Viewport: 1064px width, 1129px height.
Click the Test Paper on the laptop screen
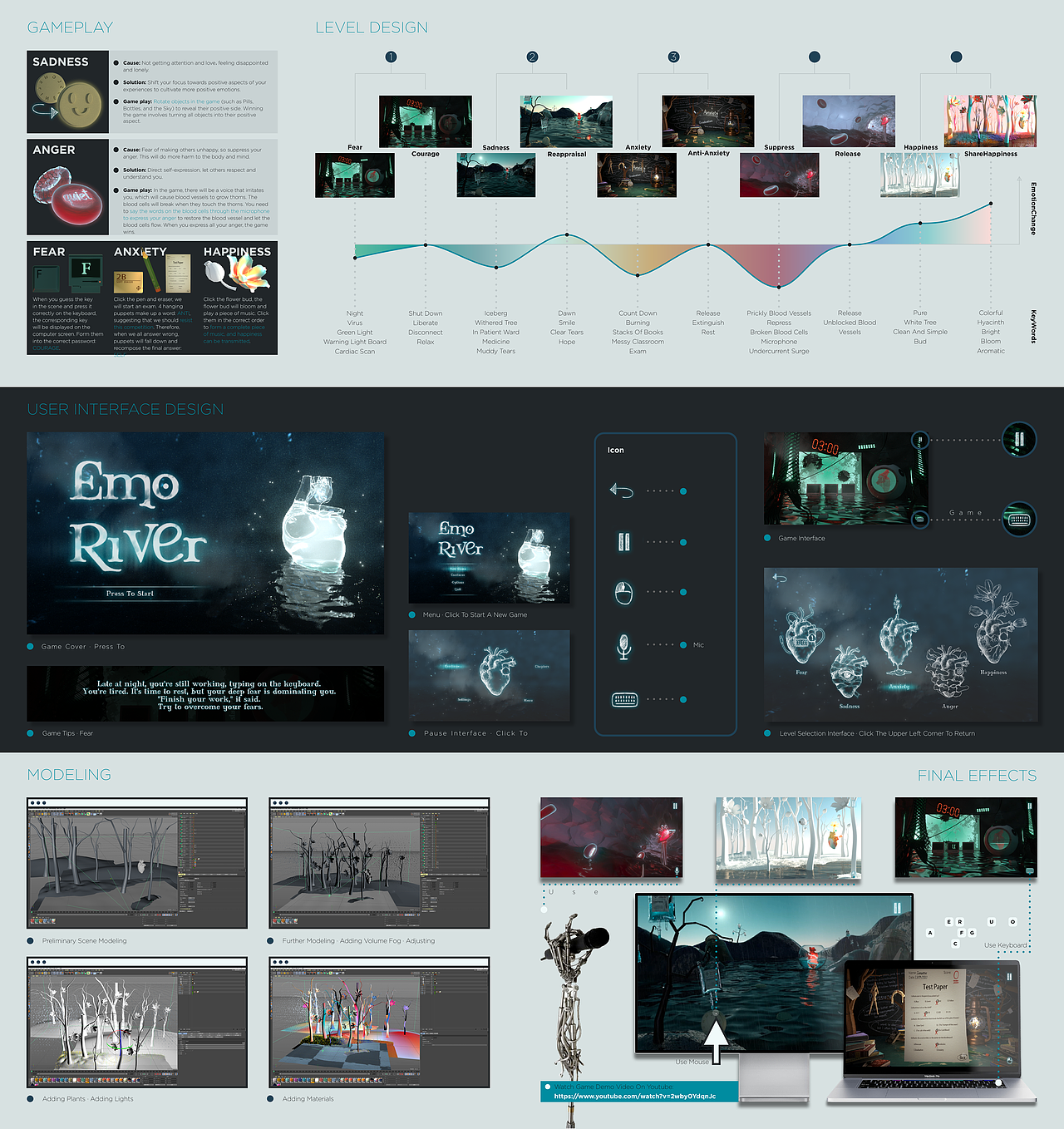[937, 1014]
